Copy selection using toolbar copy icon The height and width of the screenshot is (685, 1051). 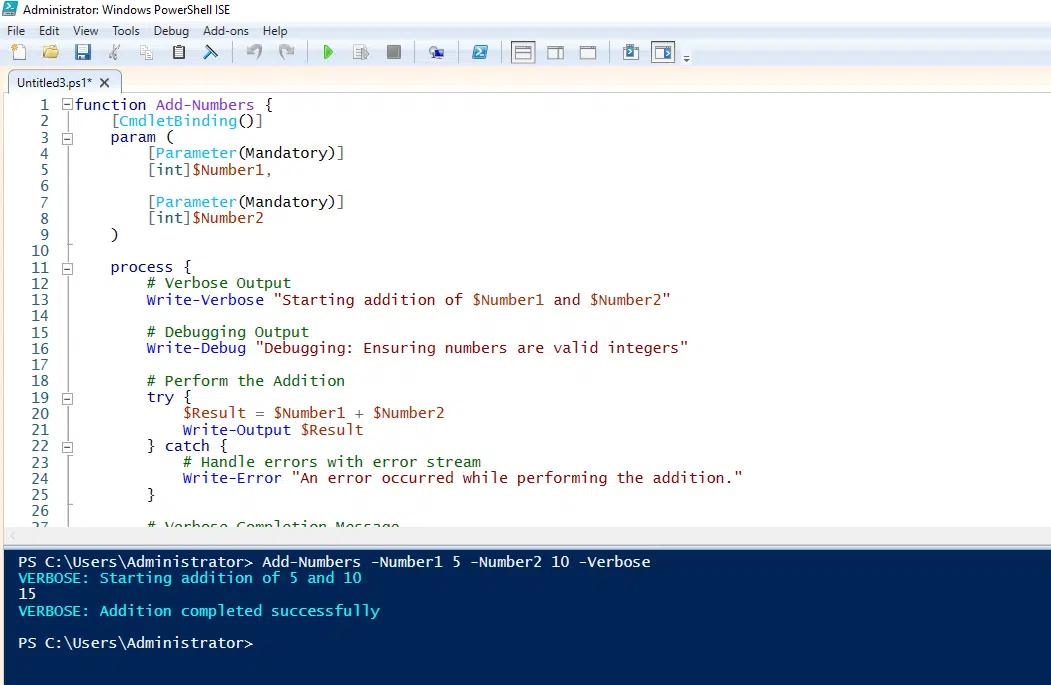[146, 52]
